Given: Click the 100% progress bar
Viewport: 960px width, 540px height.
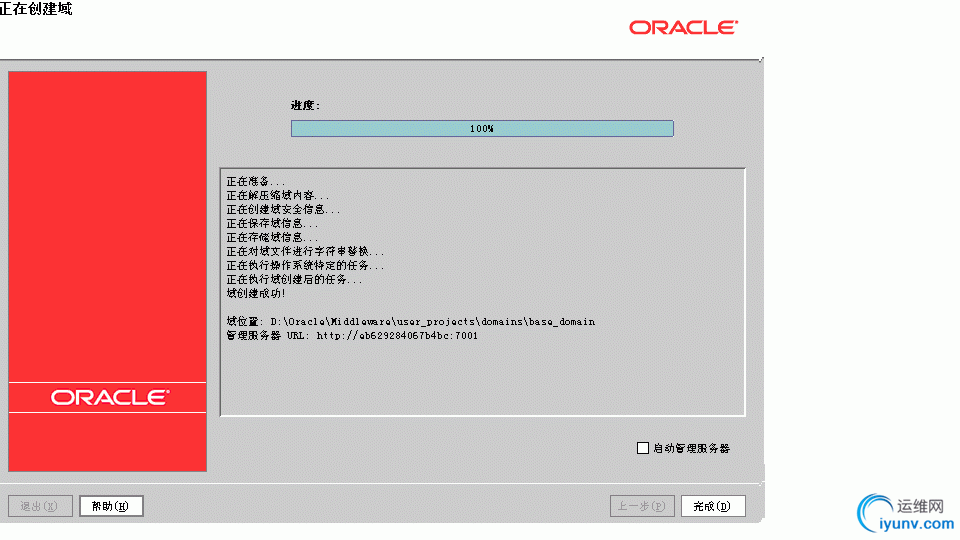Looking at the screenshot, I should [482, 129].
